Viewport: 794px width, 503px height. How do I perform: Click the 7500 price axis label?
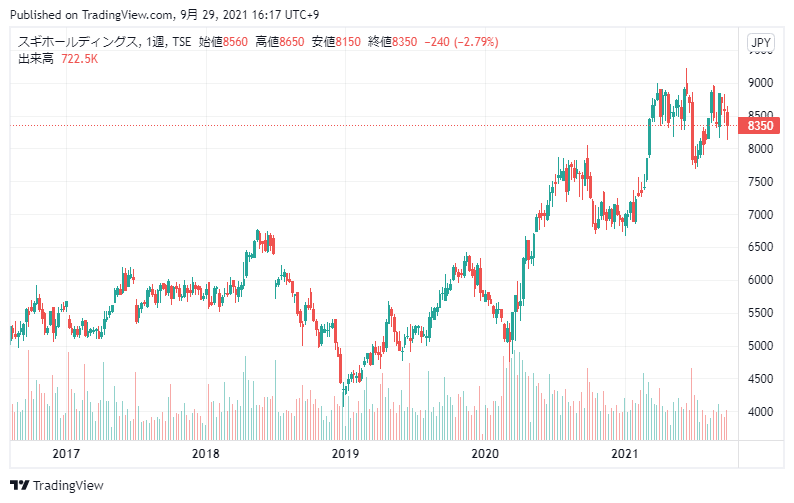[761, 181]
